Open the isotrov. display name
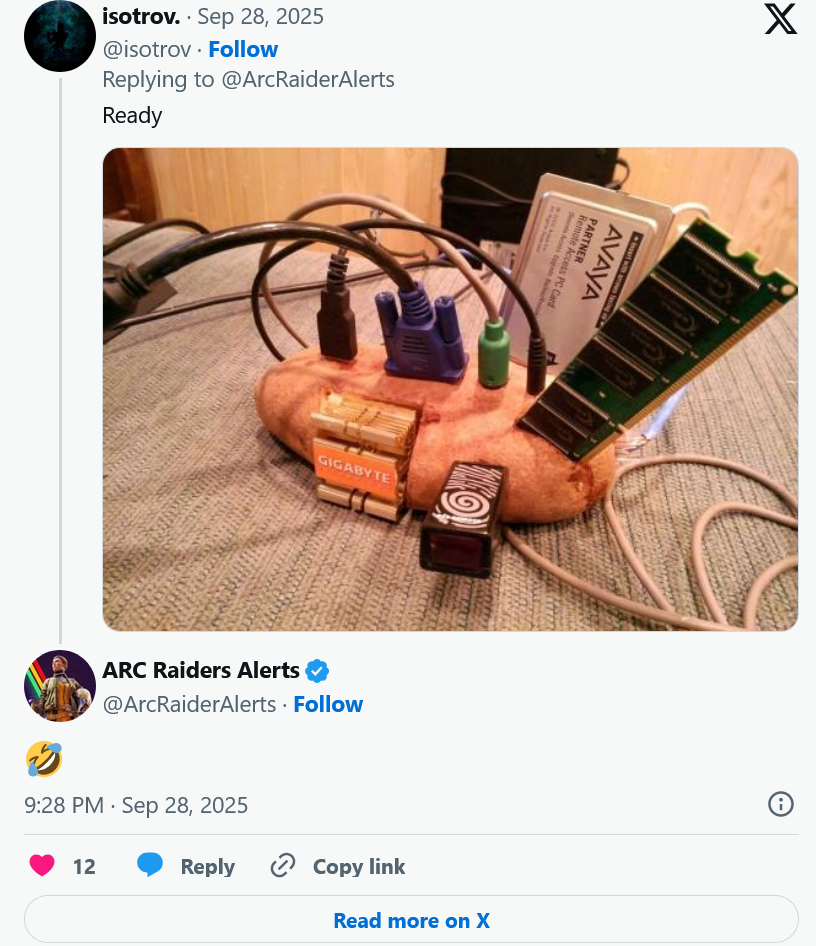 click(x=141, y=17)
